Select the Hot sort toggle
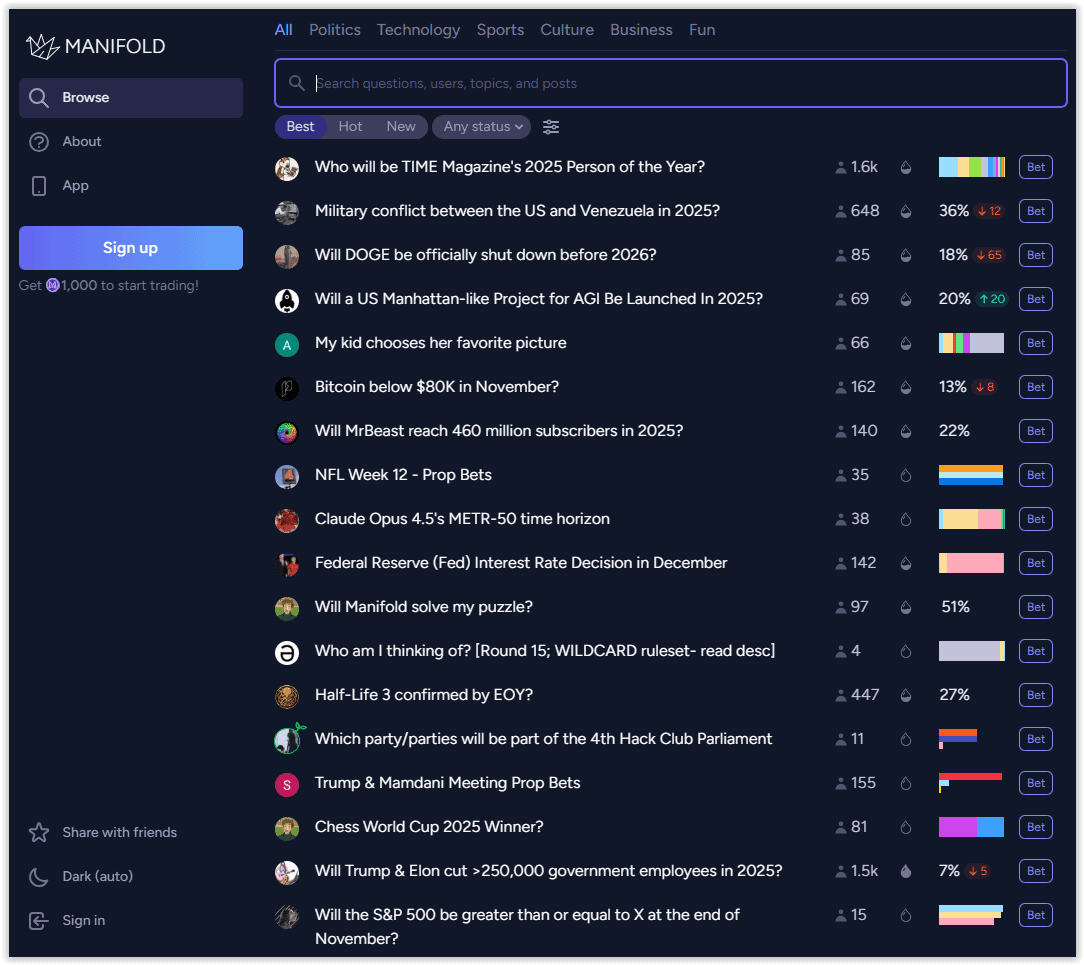Screen dimensions: 1084x965 (x=351, y=127)
